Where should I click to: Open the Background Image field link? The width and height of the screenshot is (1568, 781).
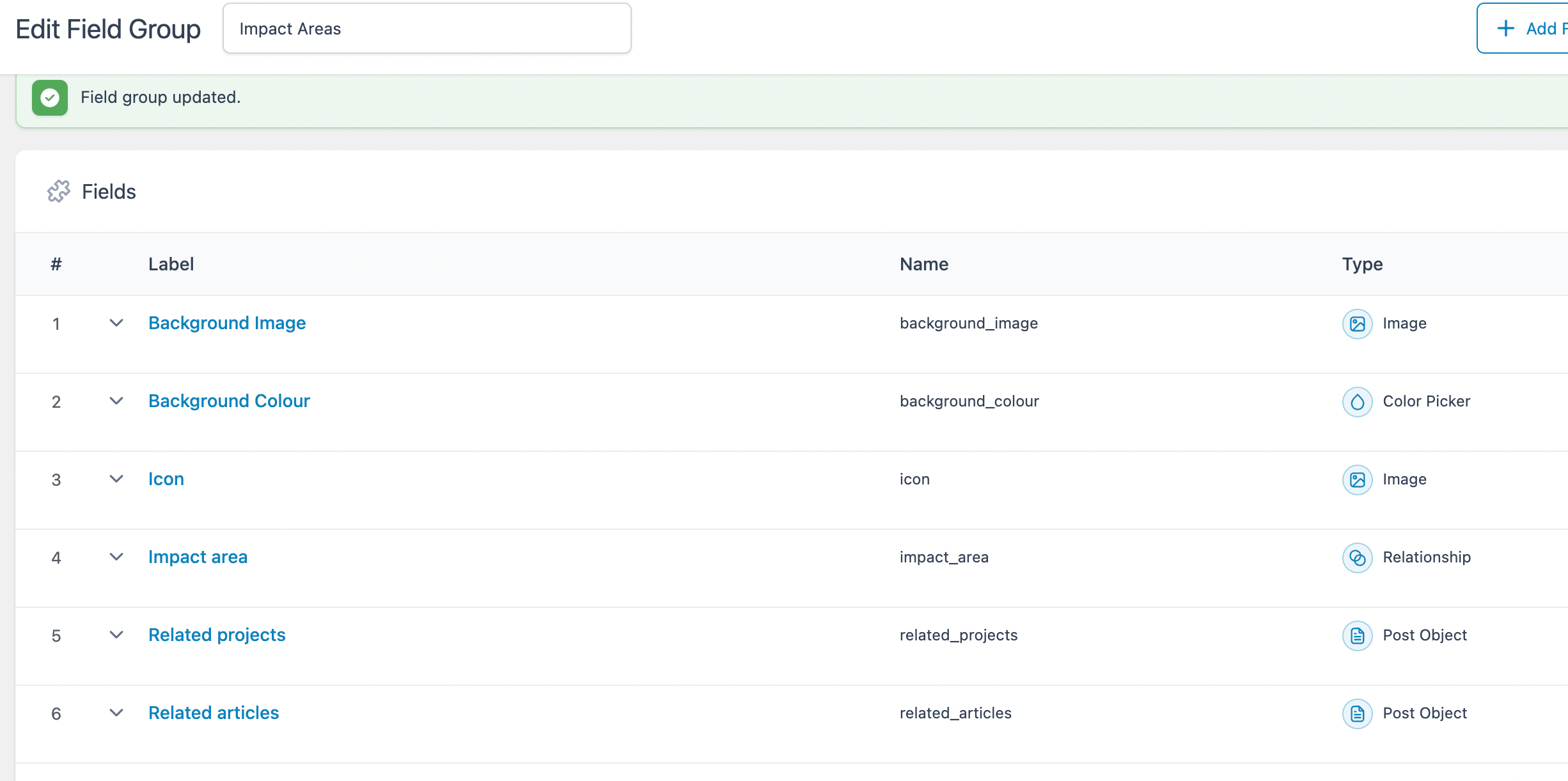tap(227, 323)
